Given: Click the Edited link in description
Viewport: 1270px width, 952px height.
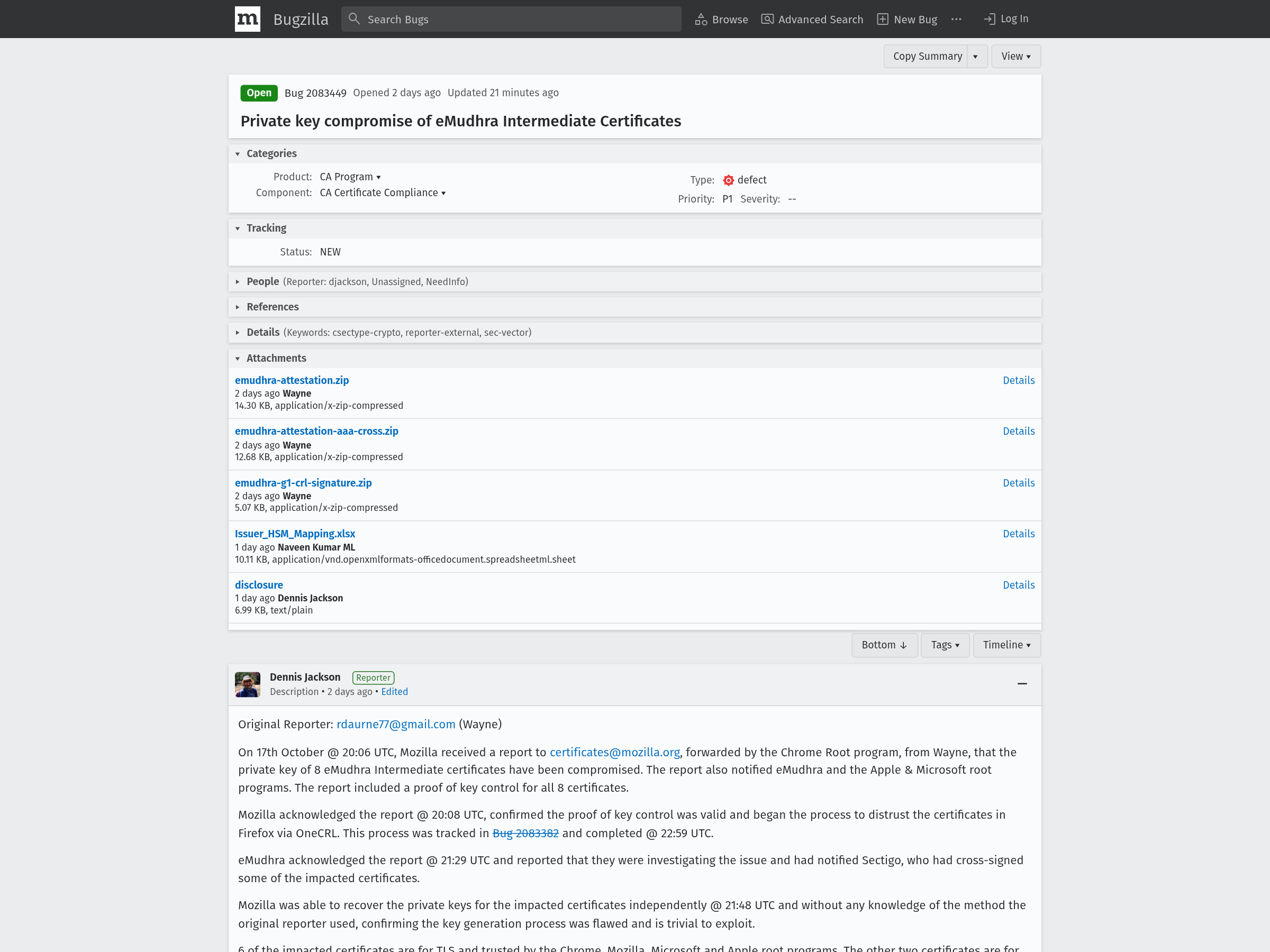Looking at the screenshot, I should point(394,691).
